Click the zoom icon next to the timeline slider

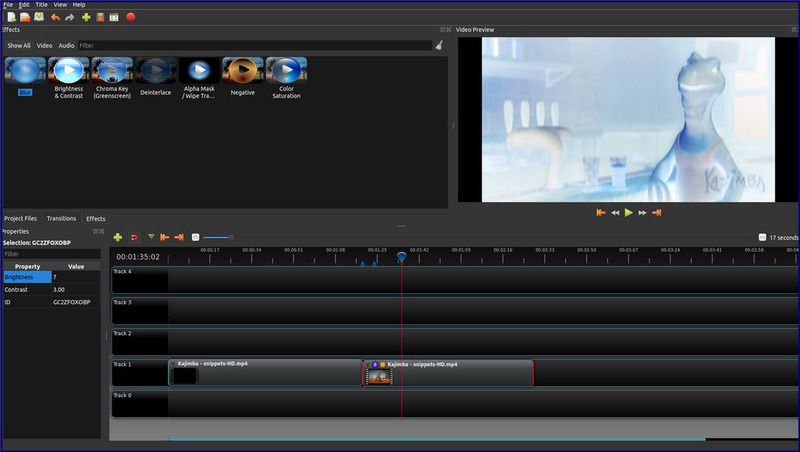point(195,237)
